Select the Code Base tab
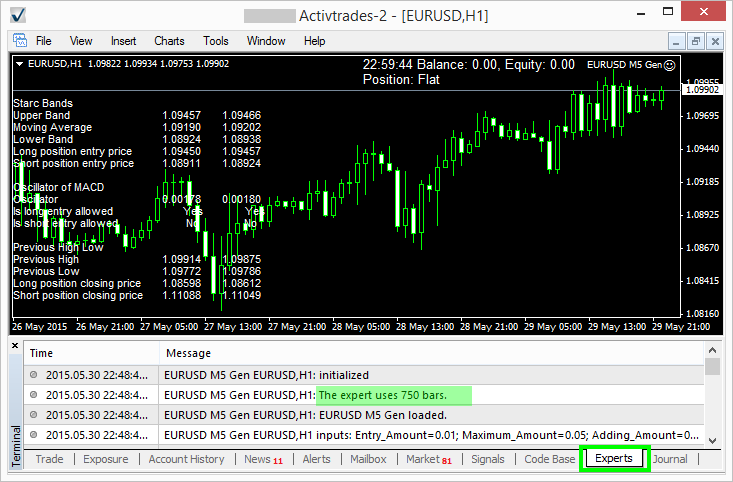The width and height of the screenshot is (733, 482). pyautogui.click(x=549, y=459)
